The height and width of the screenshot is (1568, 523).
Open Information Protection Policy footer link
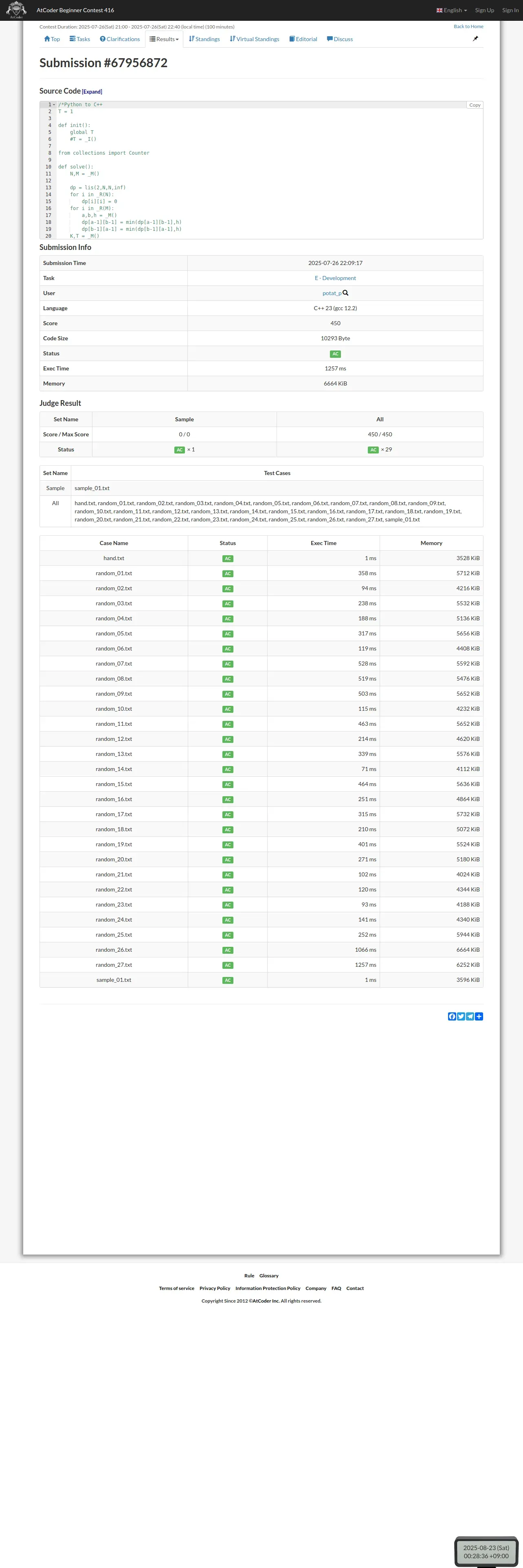point(268,1289)
